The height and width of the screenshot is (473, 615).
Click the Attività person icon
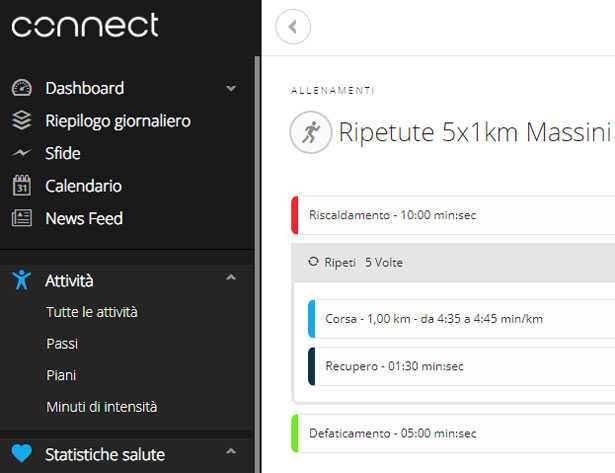[22, 280]
